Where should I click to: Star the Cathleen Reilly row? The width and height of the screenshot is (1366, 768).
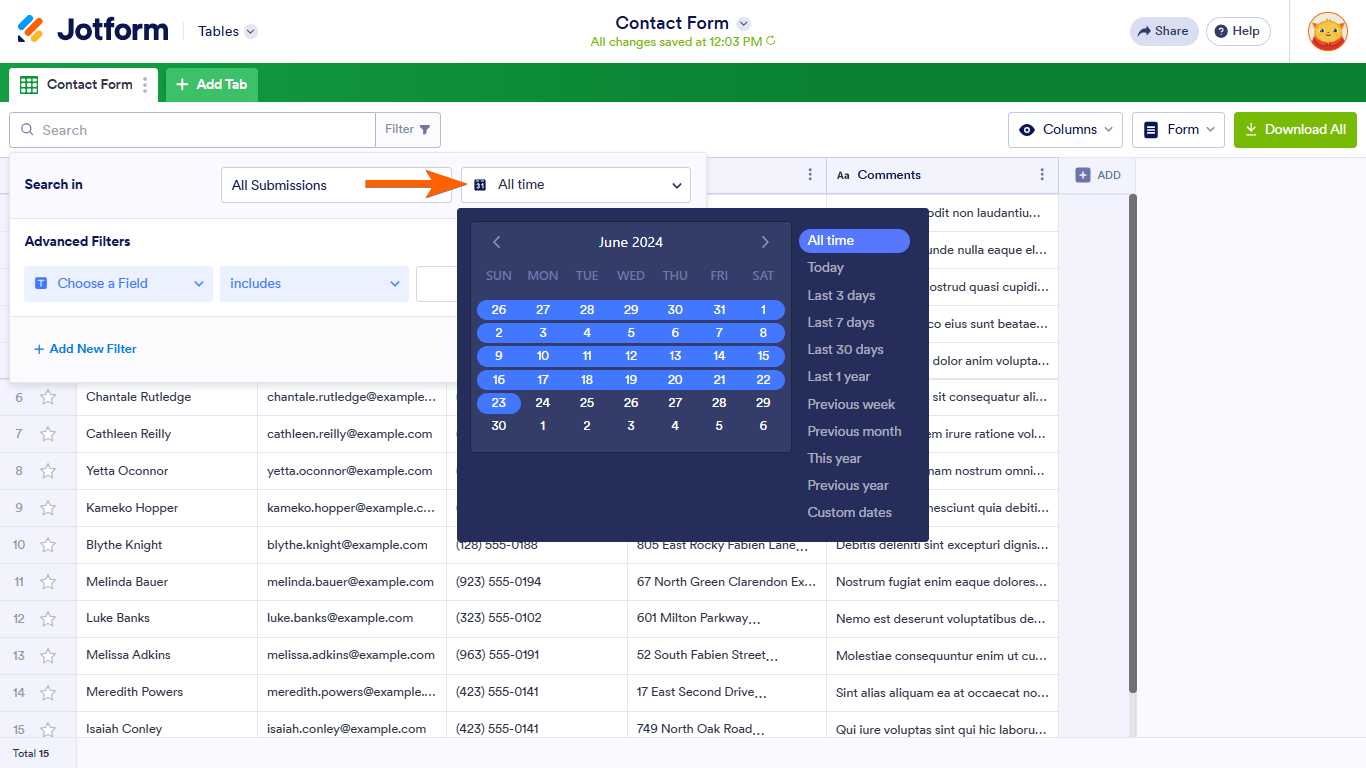click(48, 434)
